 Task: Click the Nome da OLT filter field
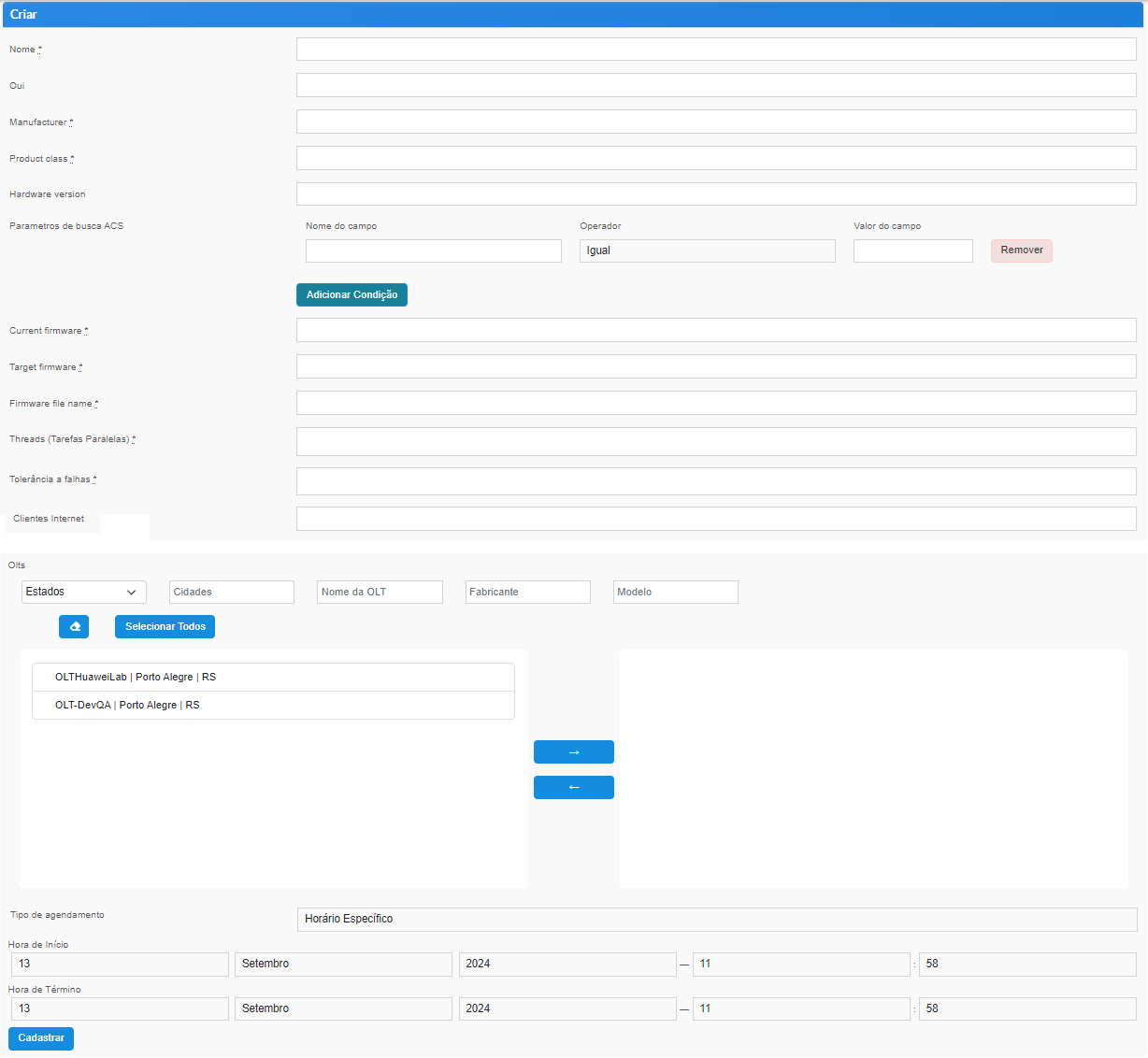pos(380,593)
